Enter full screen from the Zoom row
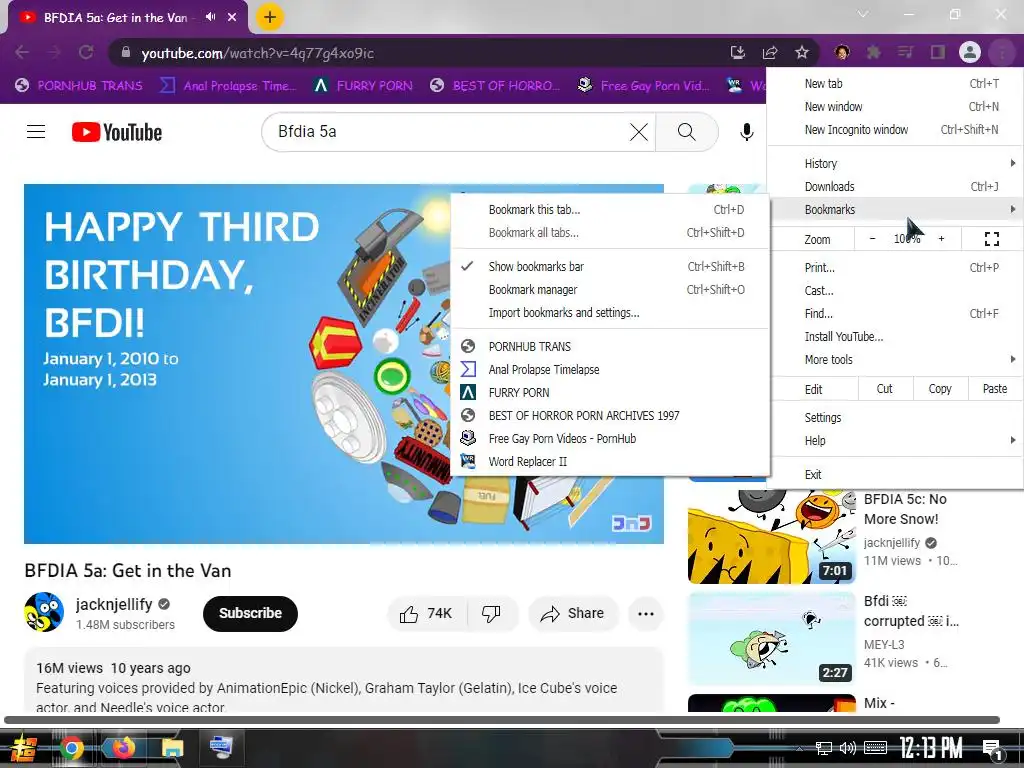The height and width of the screenshot is (768, 1024). coord(991,239)
